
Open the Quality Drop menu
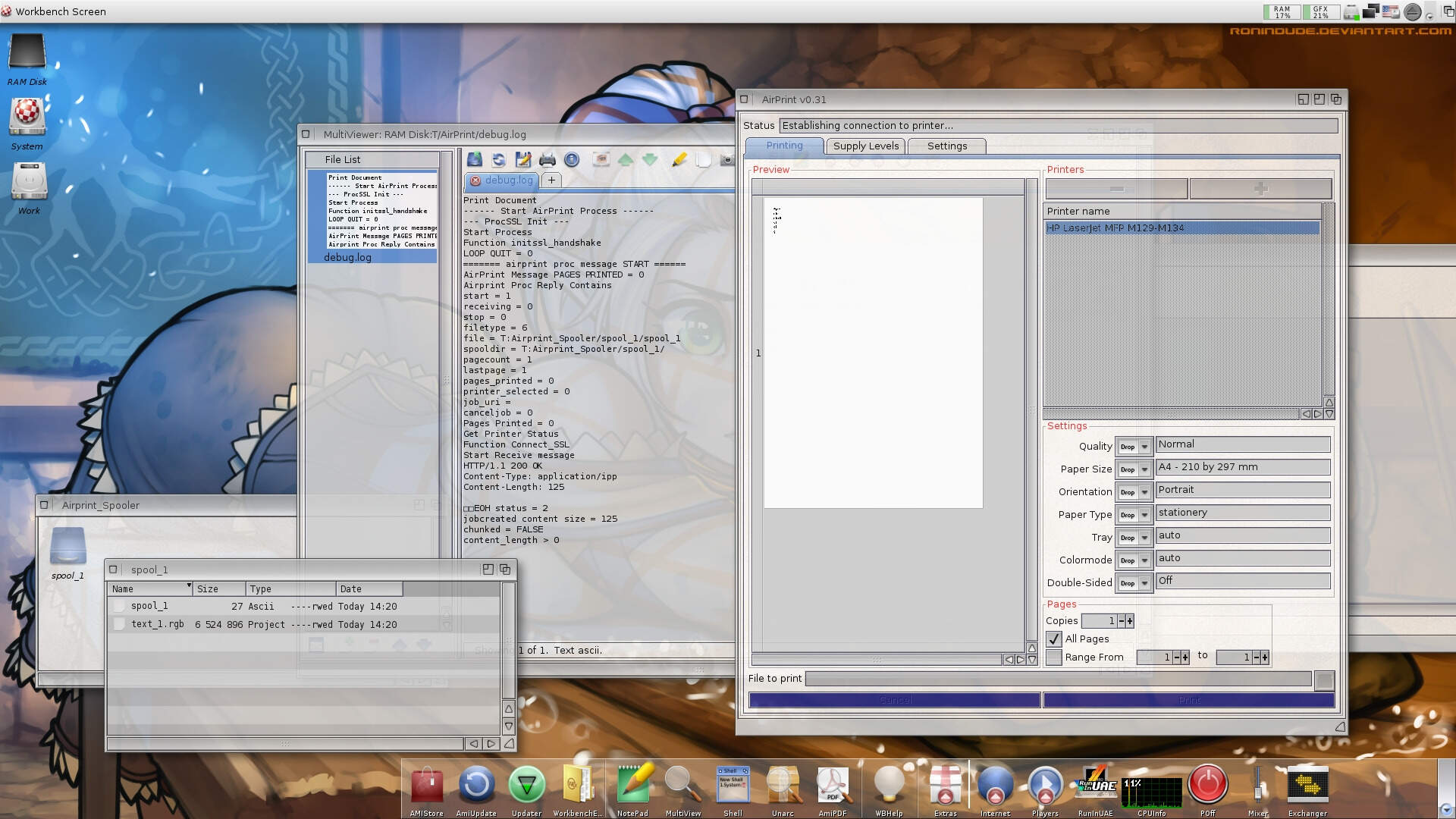tap(1134, 447)
